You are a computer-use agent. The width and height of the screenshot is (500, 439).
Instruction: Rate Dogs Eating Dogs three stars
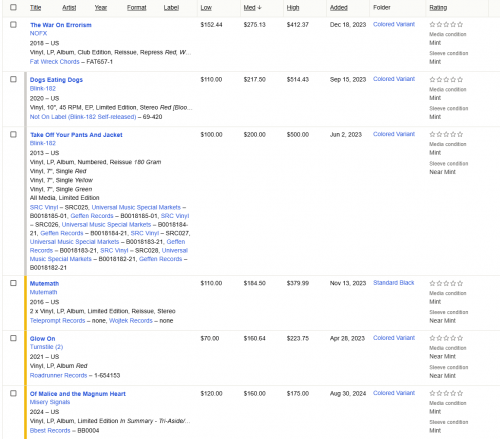[446, 79]
